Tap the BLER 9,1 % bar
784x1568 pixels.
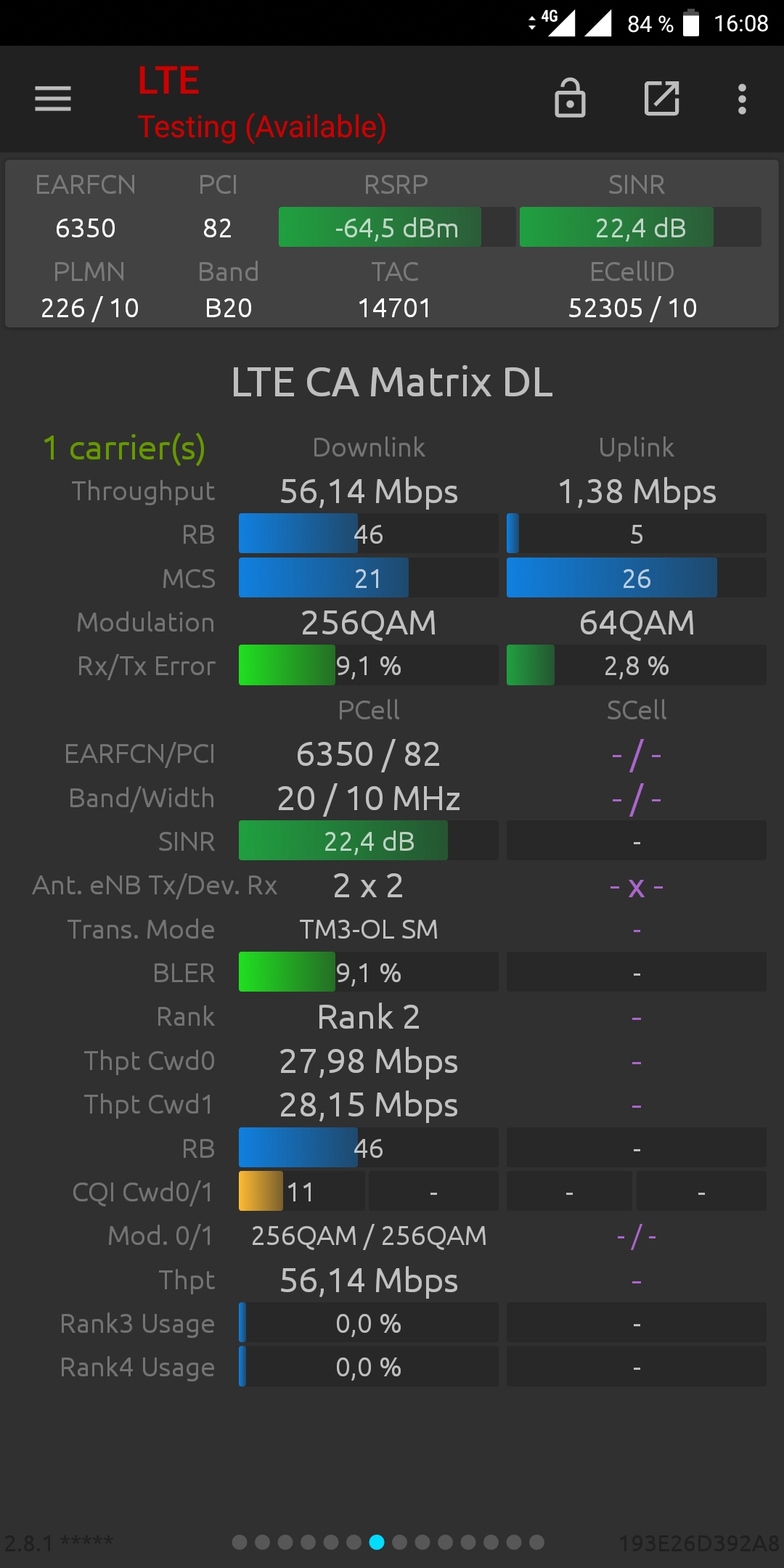368,972
